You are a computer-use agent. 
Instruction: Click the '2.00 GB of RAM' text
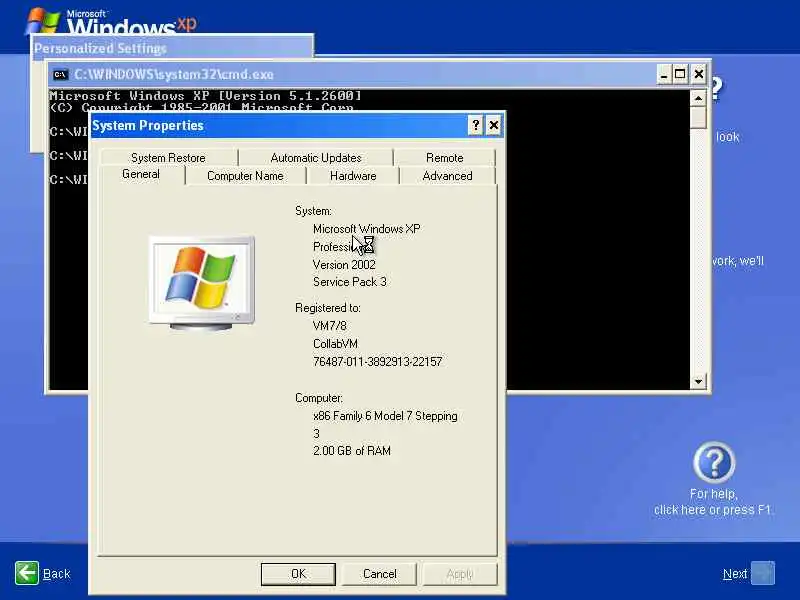point(352,451)
